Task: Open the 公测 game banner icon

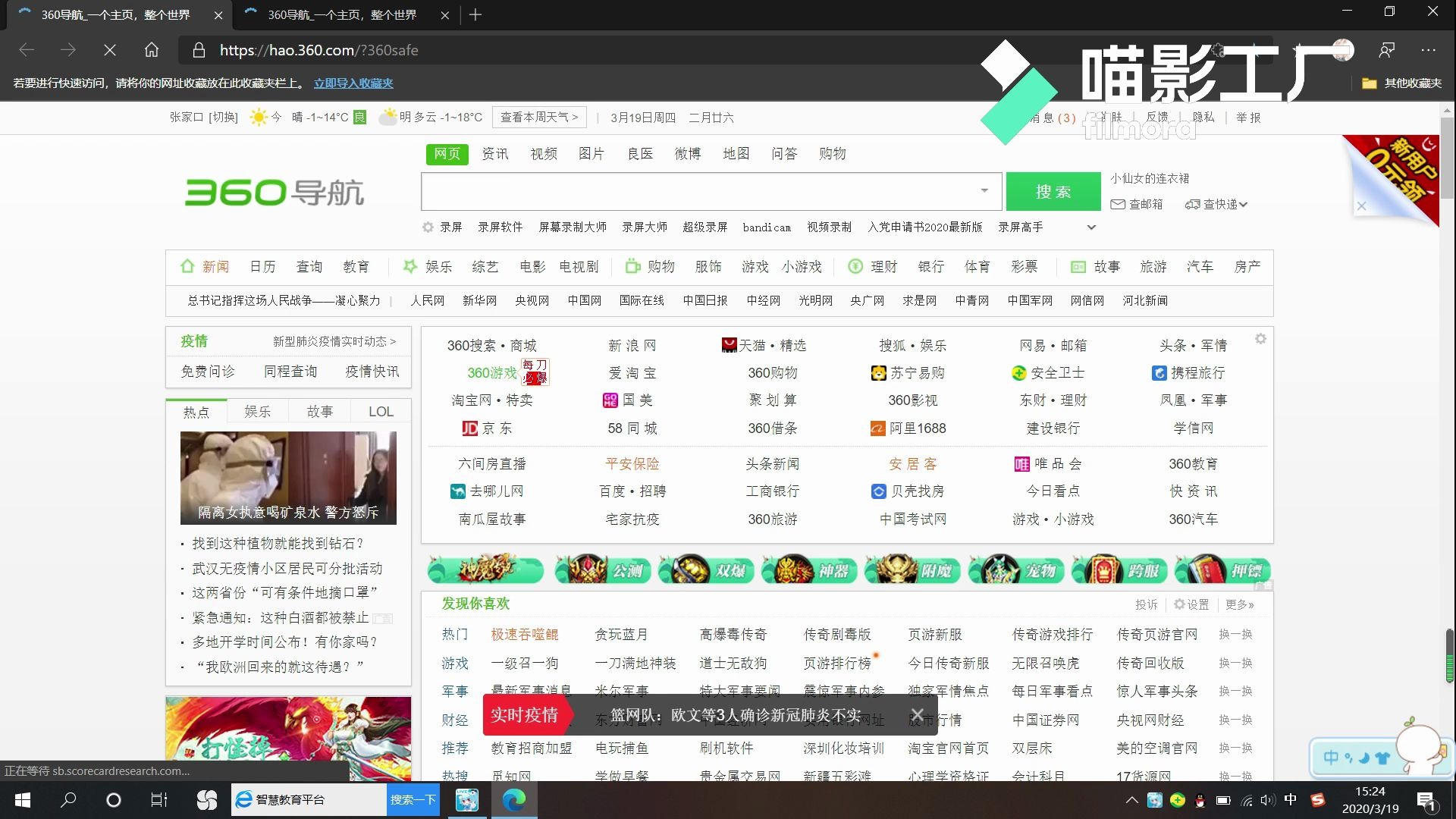Action: tap(604, 570)
